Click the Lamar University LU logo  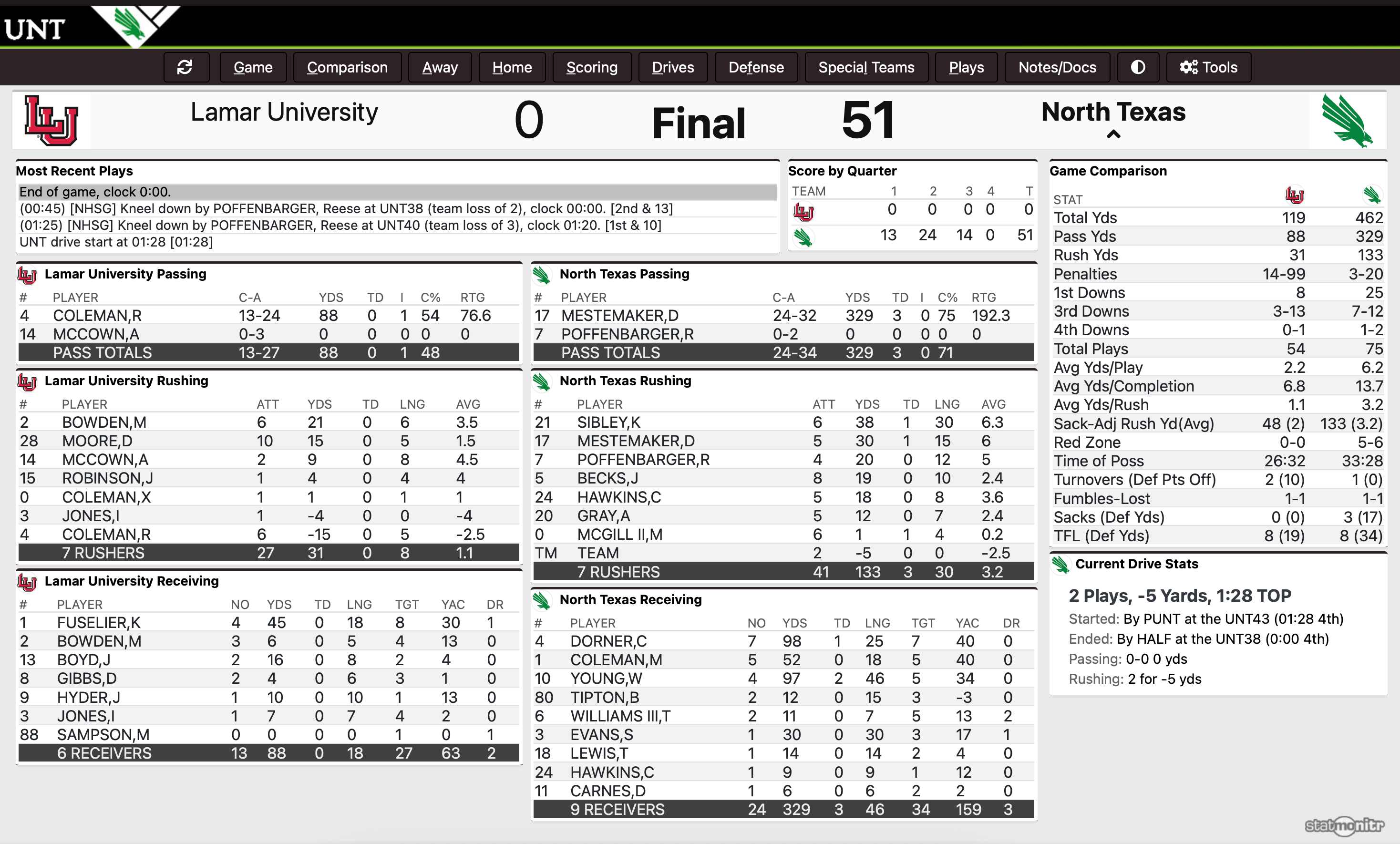tap(51, 121)
